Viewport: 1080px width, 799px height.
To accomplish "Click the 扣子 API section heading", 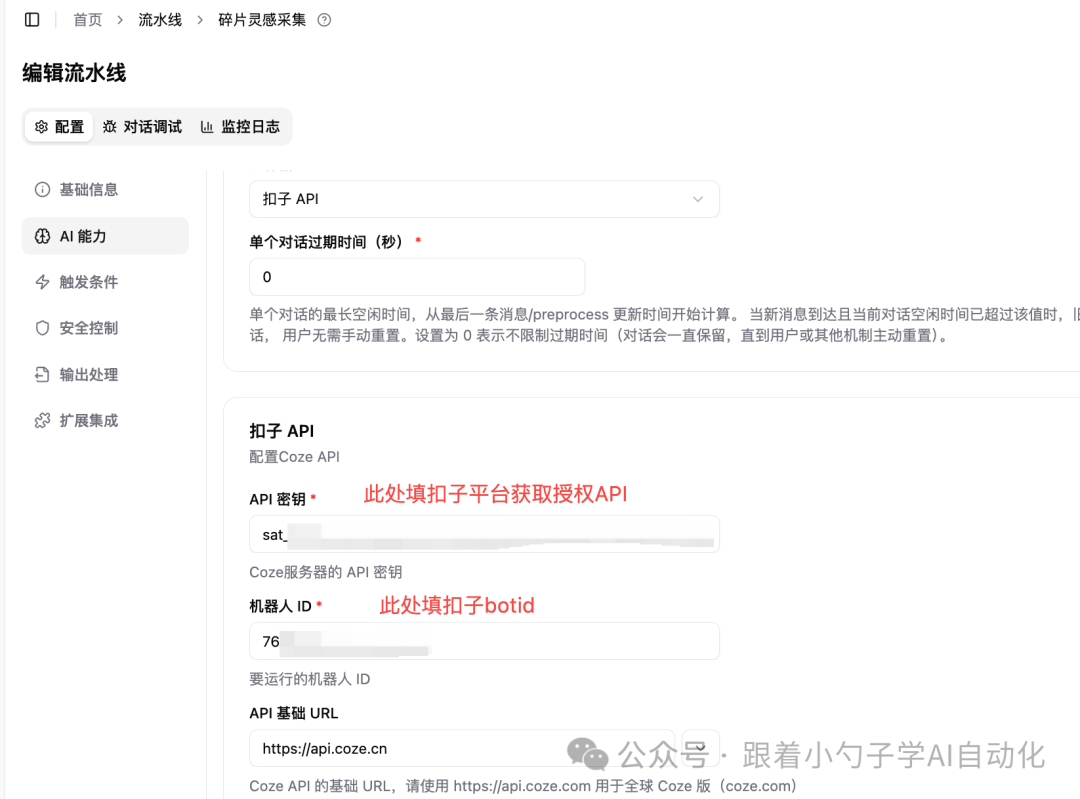I will (x=282, y=431).
